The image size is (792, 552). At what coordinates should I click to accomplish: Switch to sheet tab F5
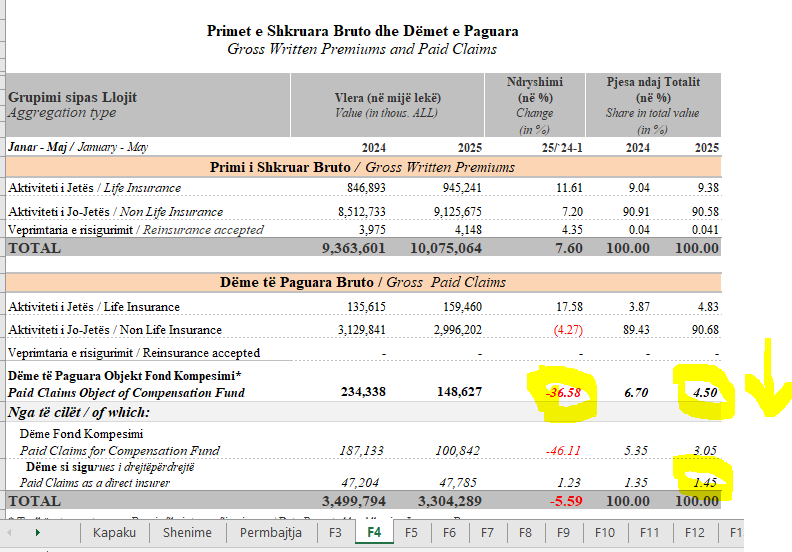point(411,533)
